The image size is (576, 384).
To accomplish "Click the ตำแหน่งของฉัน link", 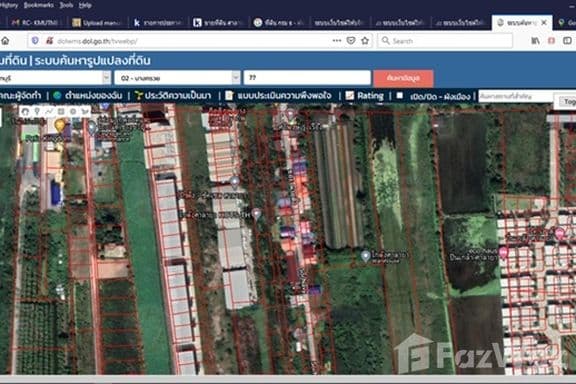I will coord(93,96).
